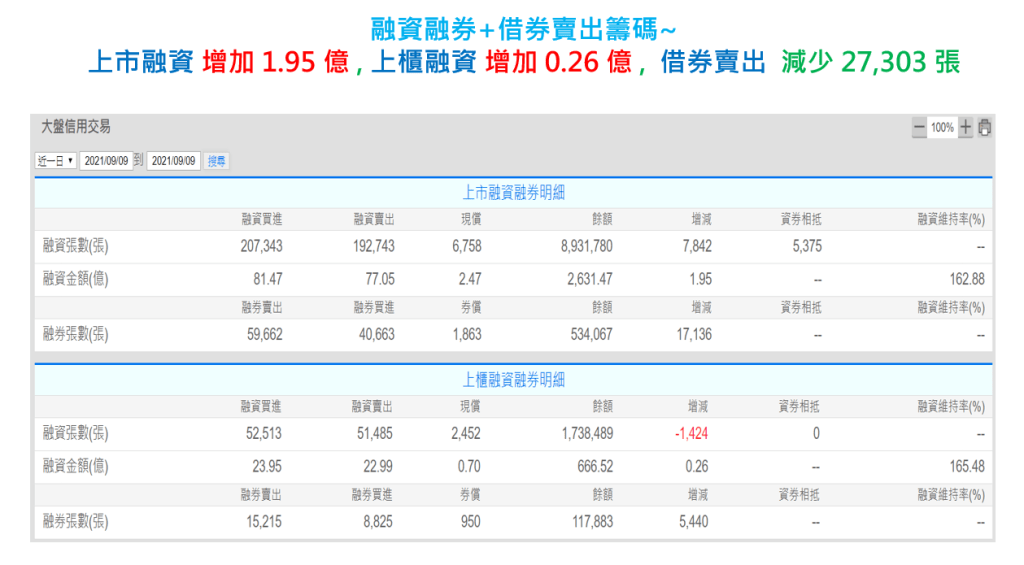The width and height of the screenshot is (1024, 565).
Task: Click the end date input field
Action: 173,160
